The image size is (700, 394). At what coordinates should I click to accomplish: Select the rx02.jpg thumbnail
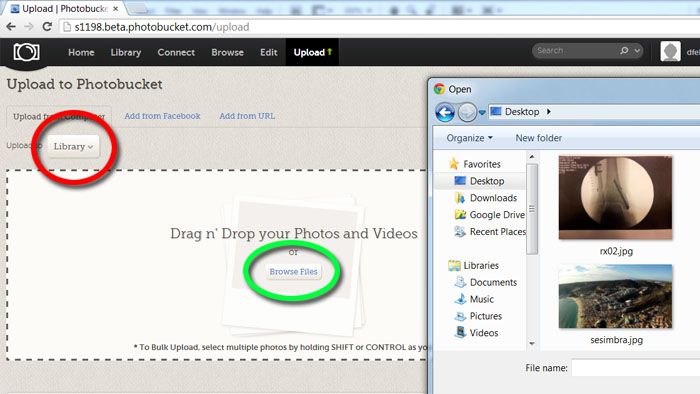pyautogui.click(x=615, y=198)
